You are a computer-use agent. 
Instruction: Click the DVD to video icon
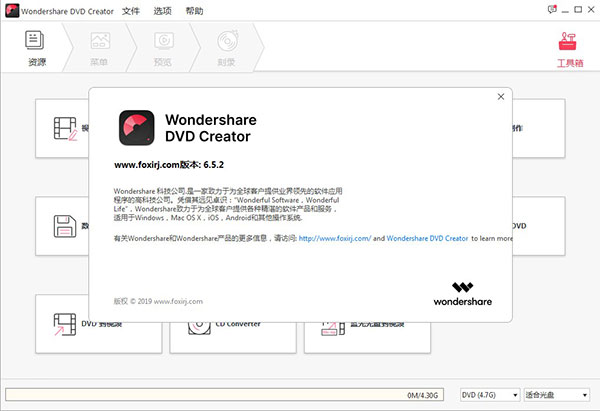click(x=65, y=324)
